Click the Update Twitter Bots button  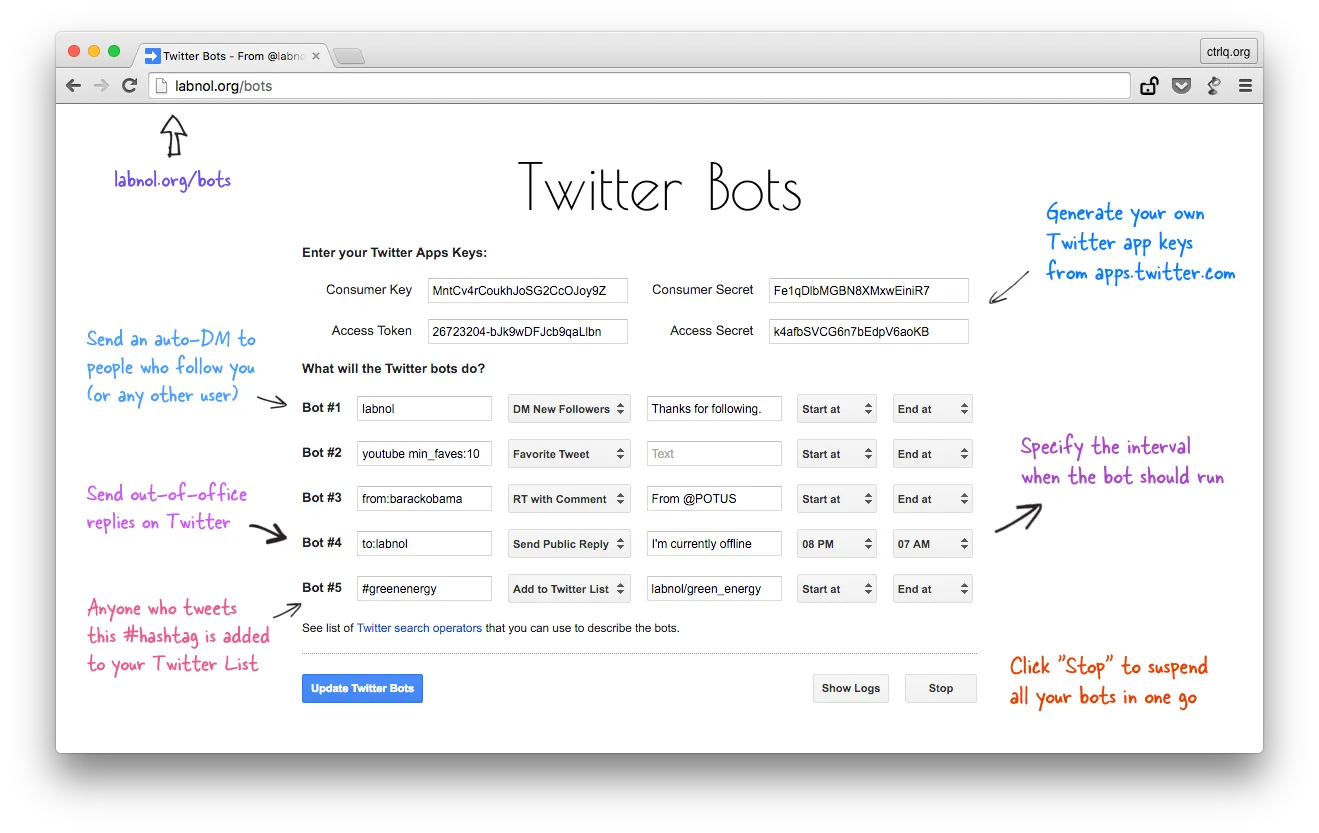(362, 688)
